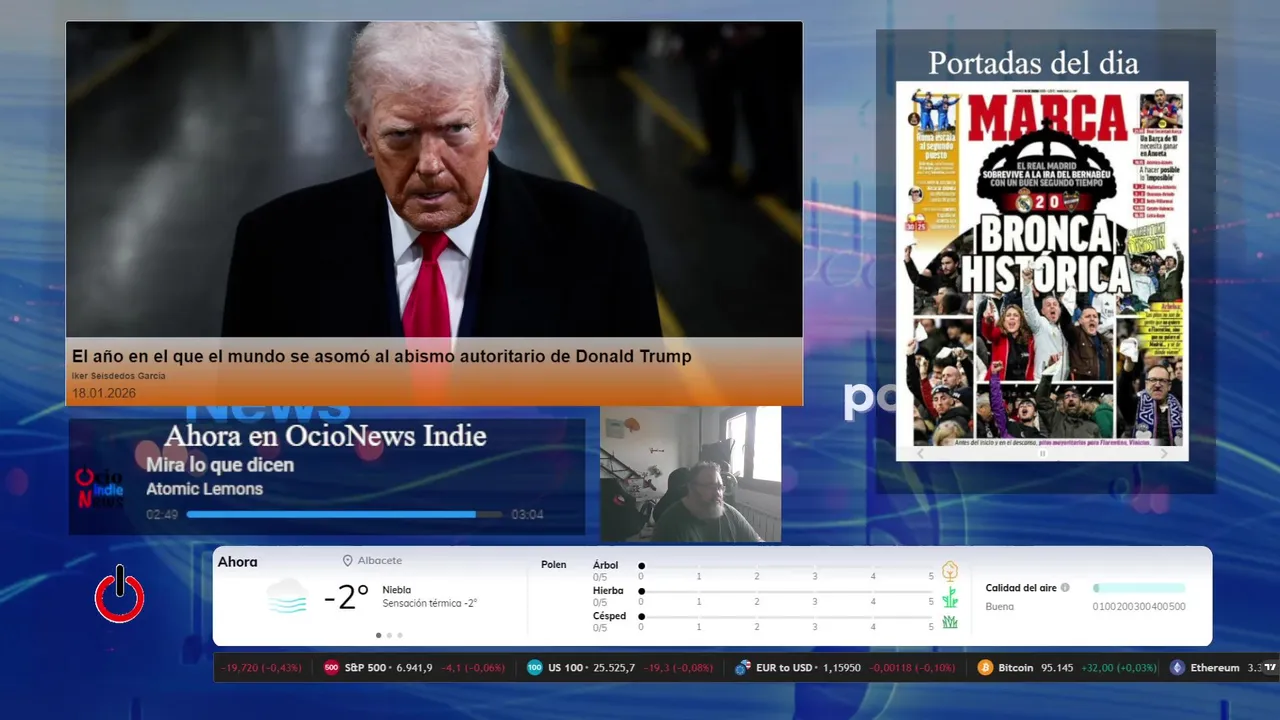Screen dimensions: 1280x720
Task: Click the song title 'Mira lo que dicen'
Action: point(220,465)
